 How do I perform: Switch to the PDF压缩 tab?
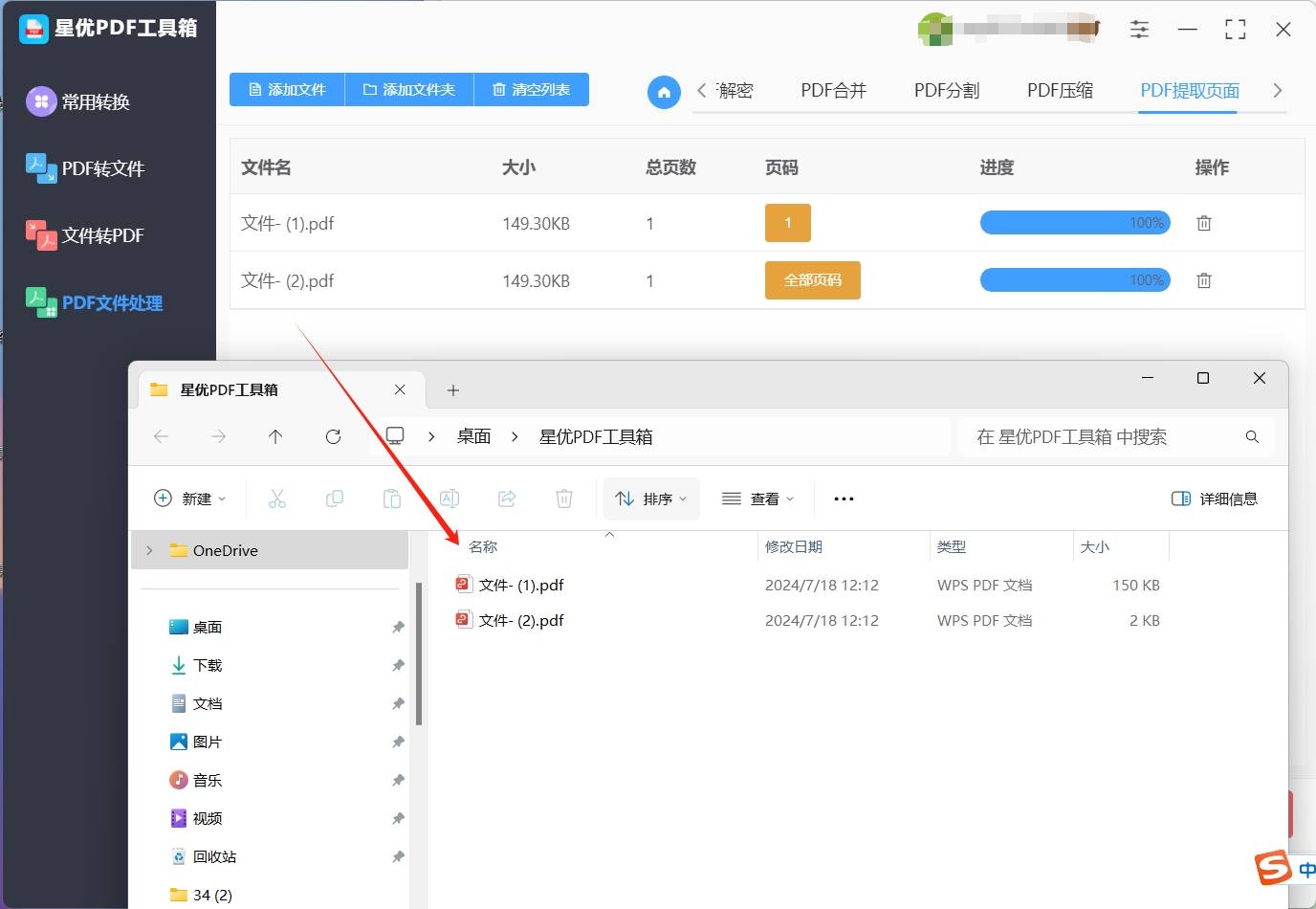pyautogui.click(x=1060, y=90)
